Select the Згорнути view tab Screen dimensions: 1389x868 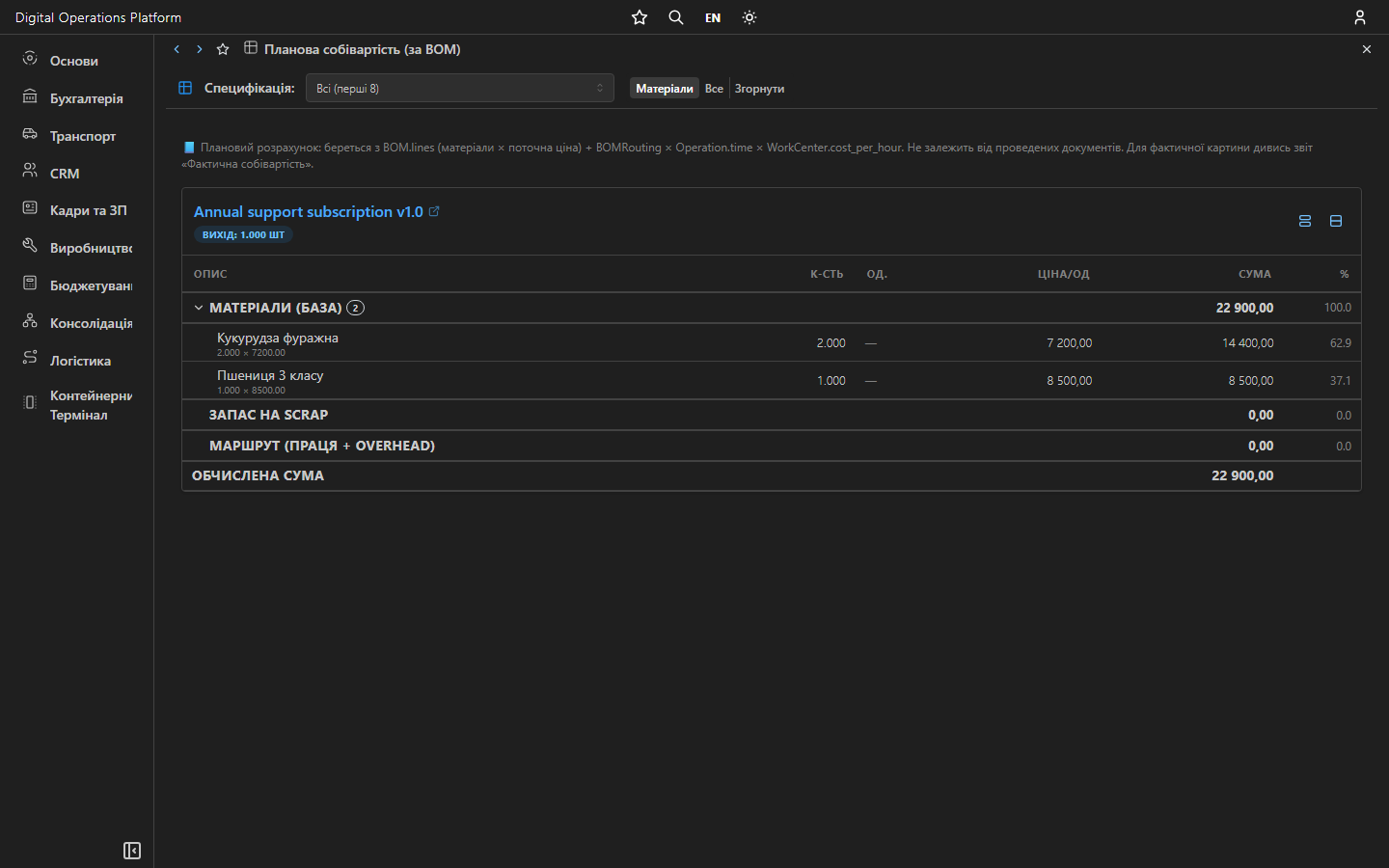click(759, 88)
